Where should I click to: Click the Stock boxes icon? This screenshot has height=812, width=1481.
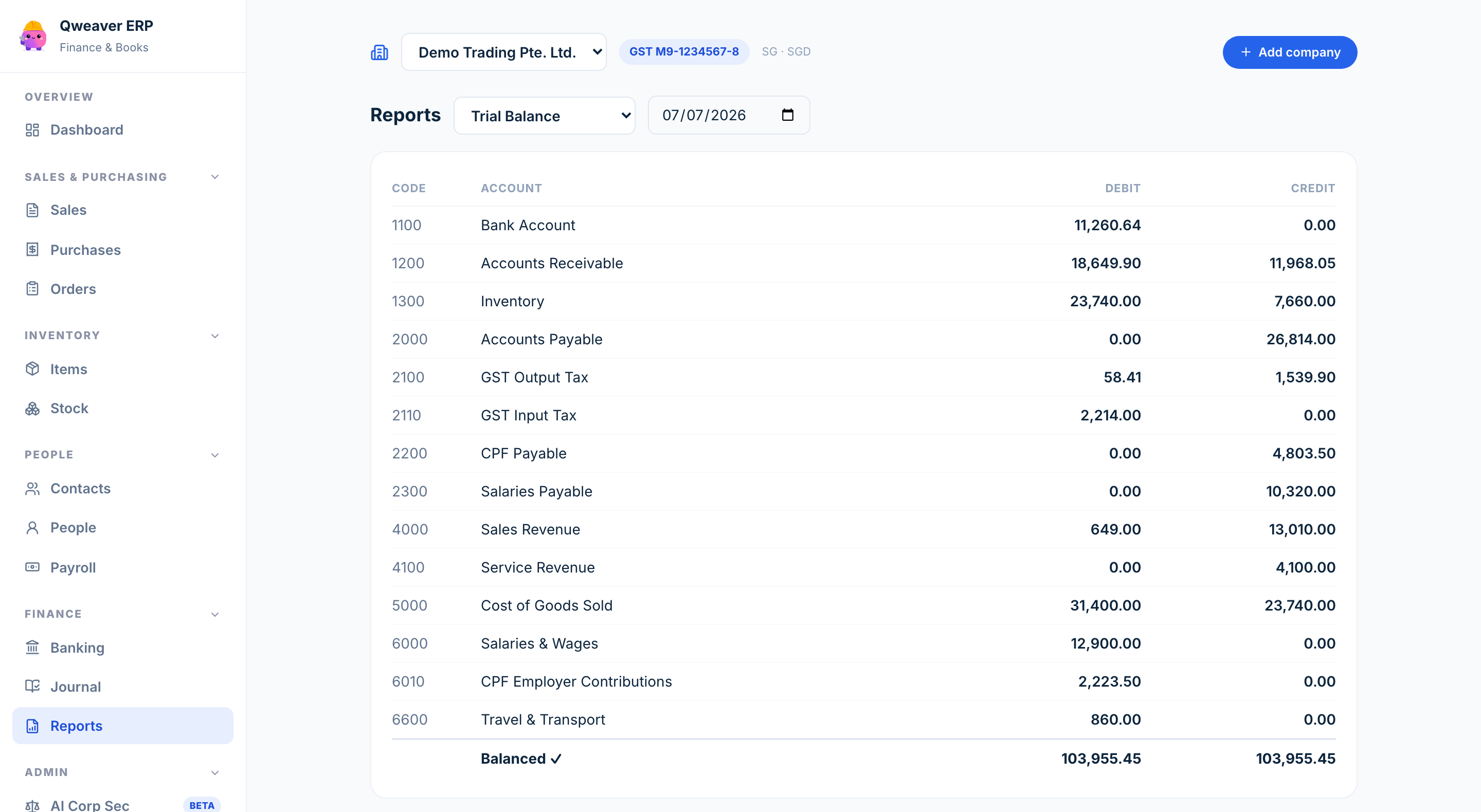pos(32,408)
